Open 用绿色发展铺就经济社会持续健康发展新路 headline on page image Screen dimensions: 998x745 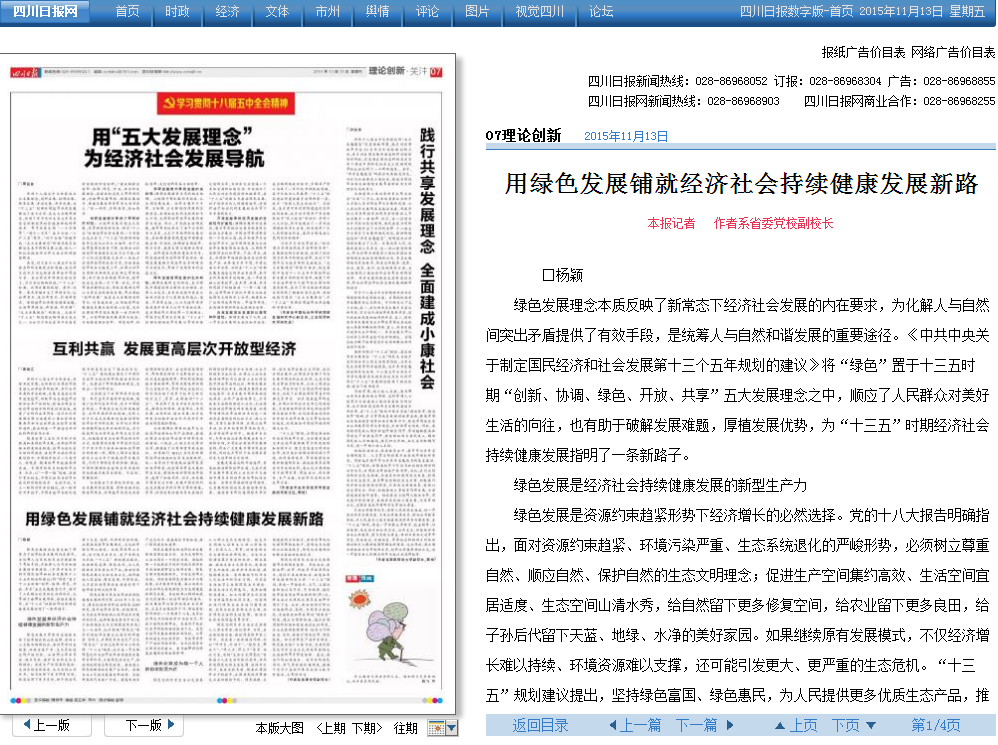[x=174, y=519]
